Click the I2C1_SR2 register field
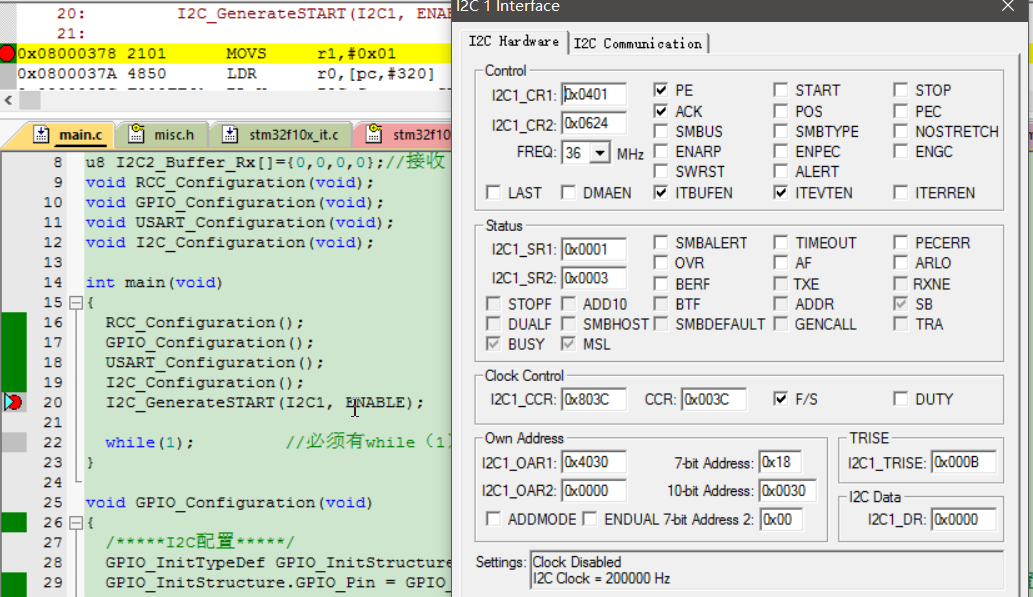 594,277
